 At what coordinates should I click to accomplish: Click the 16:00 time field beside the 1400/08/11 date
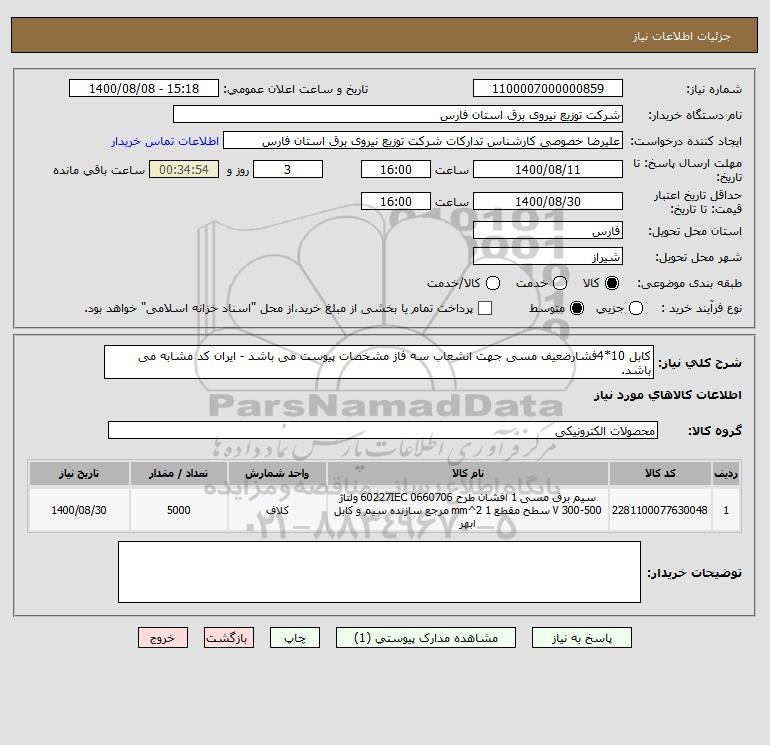[x=396, y=169]
